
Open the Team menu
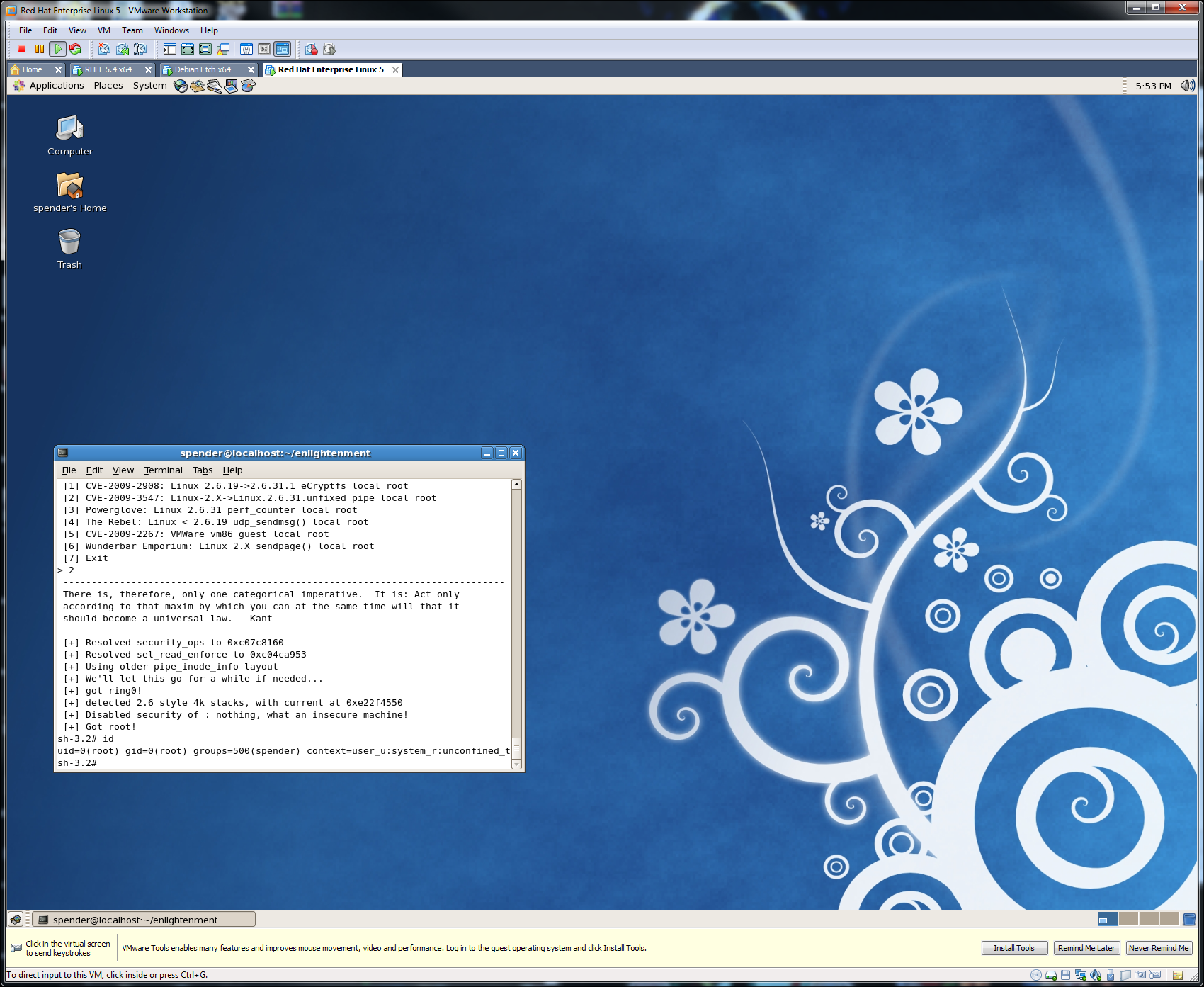[x=132, y=30]
